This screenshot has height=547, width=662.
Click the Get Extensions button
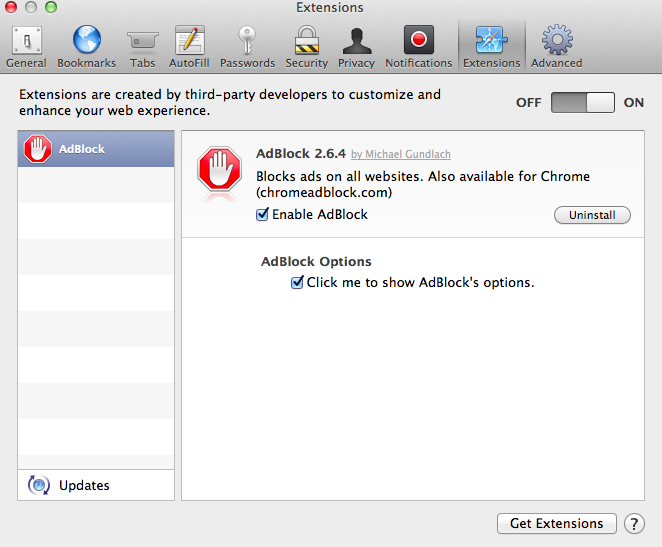[556, 523]
